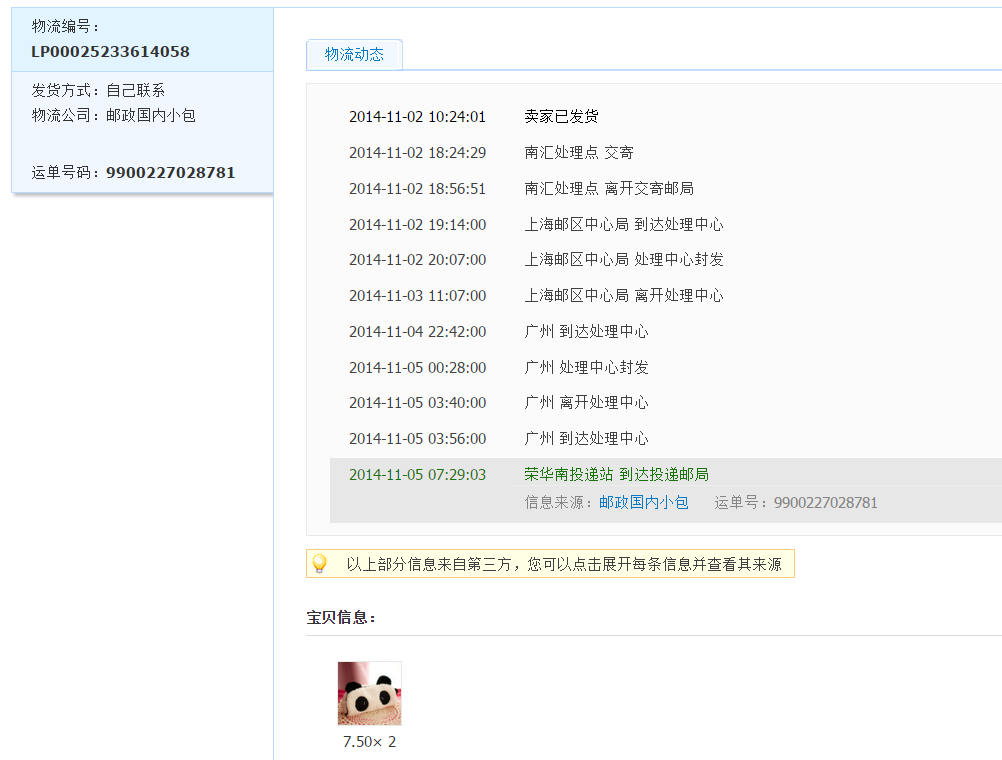Switch to the 物流动态 tab

[x=354, y=55]
